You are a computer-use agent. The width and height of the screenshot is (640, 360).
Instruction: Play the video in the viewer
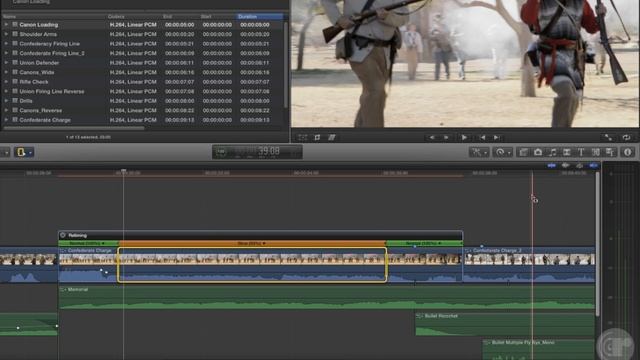coord(464,138)
